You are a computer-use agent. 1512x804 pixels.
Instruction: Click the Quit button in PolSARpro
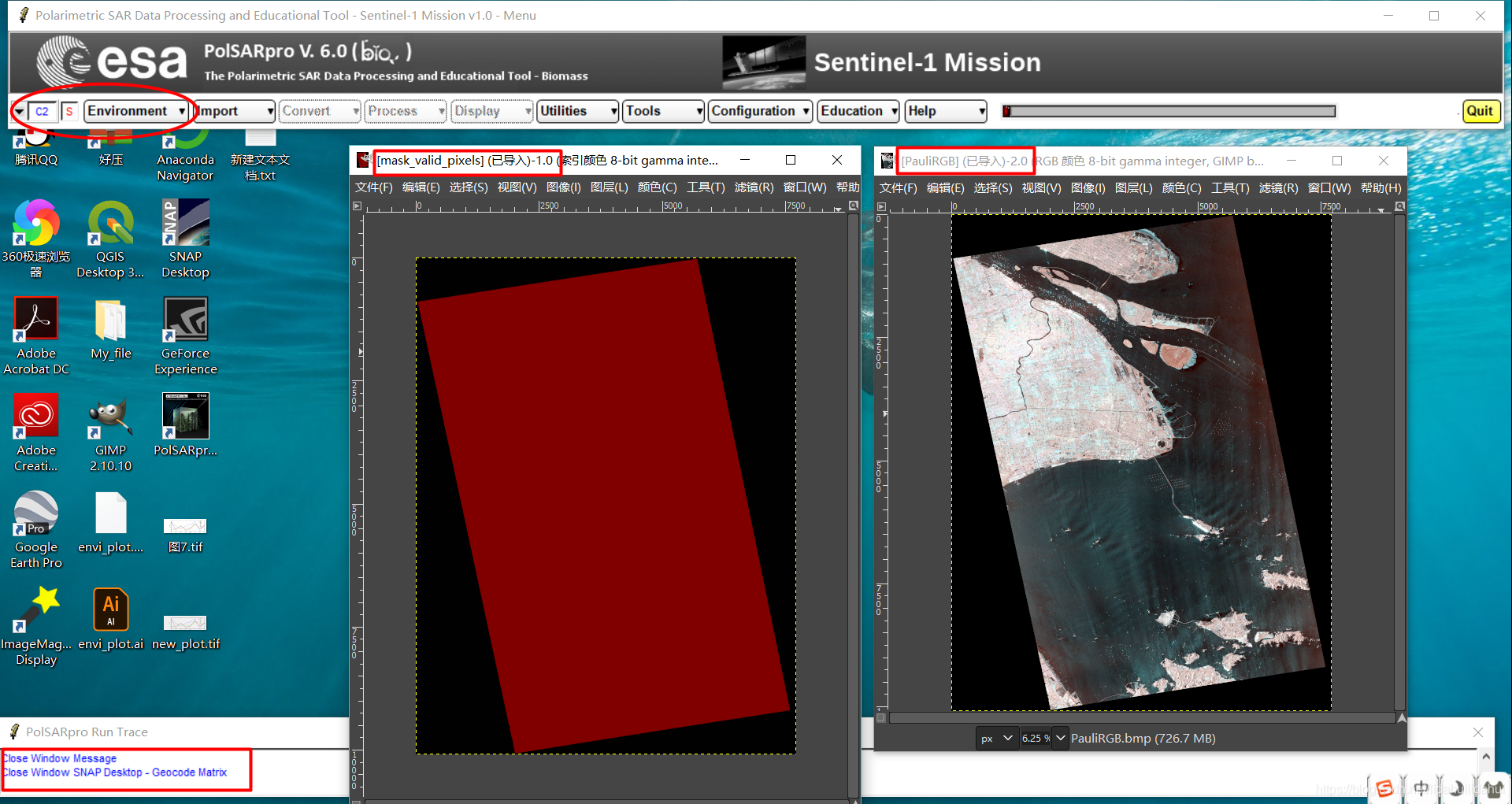click(x=1480, y=111)
